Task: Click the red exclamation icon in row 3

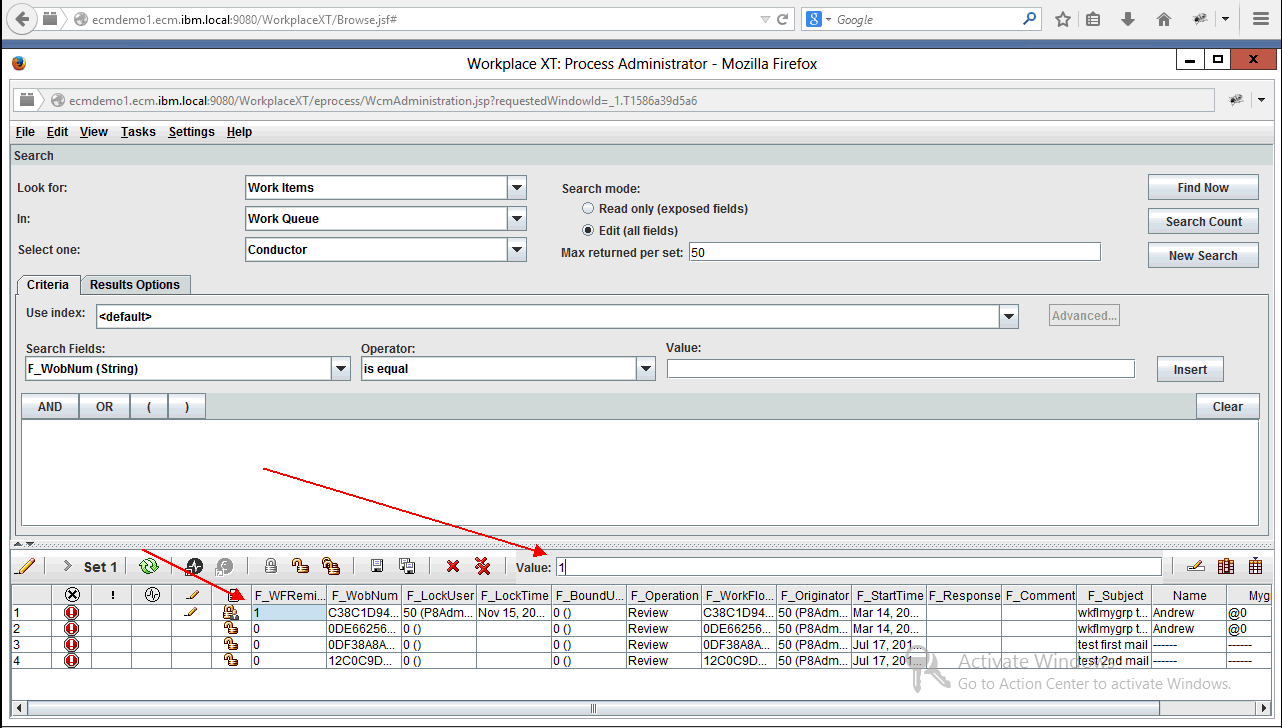Action: 71,645
